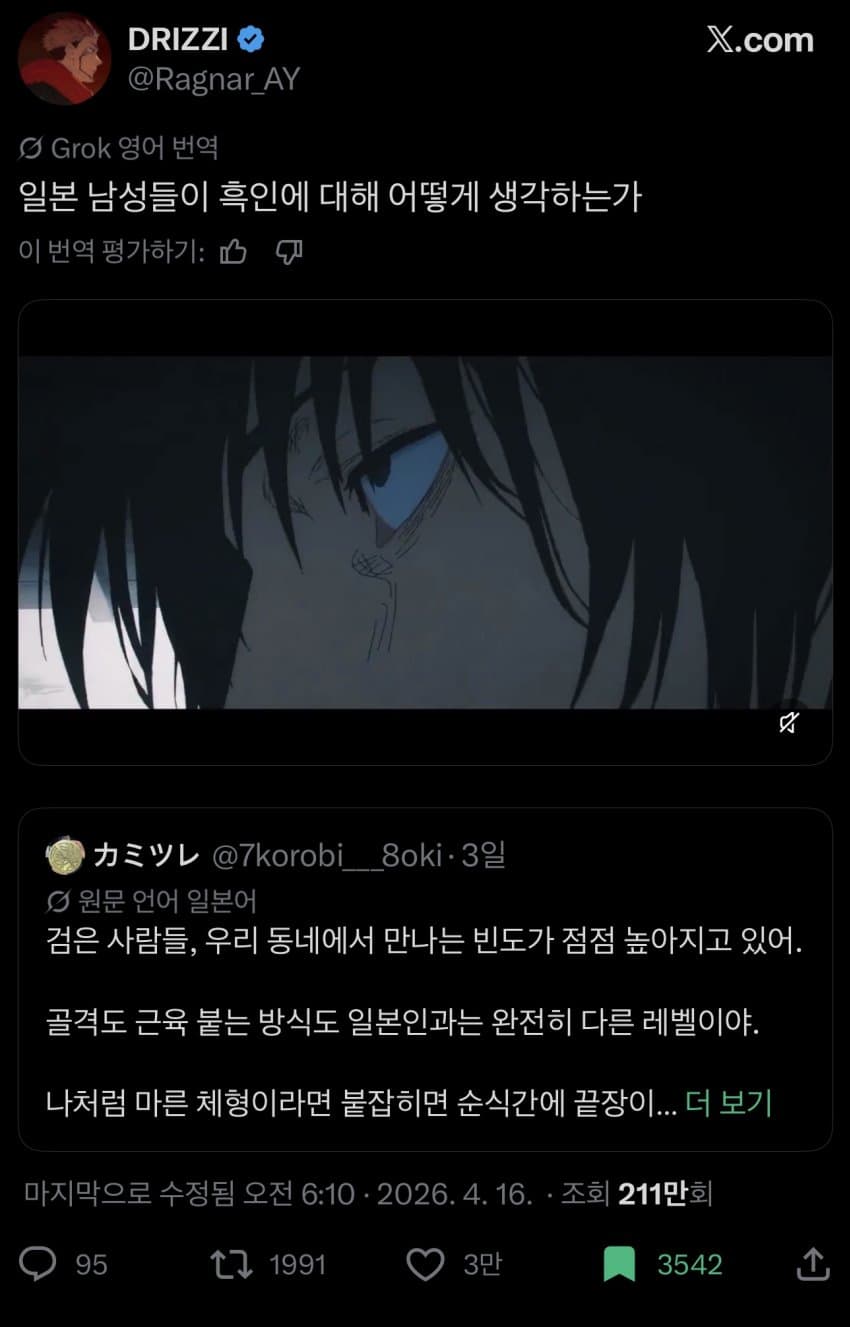Toggle the 원문 언어 일본어 translation label

coord(153,901)
